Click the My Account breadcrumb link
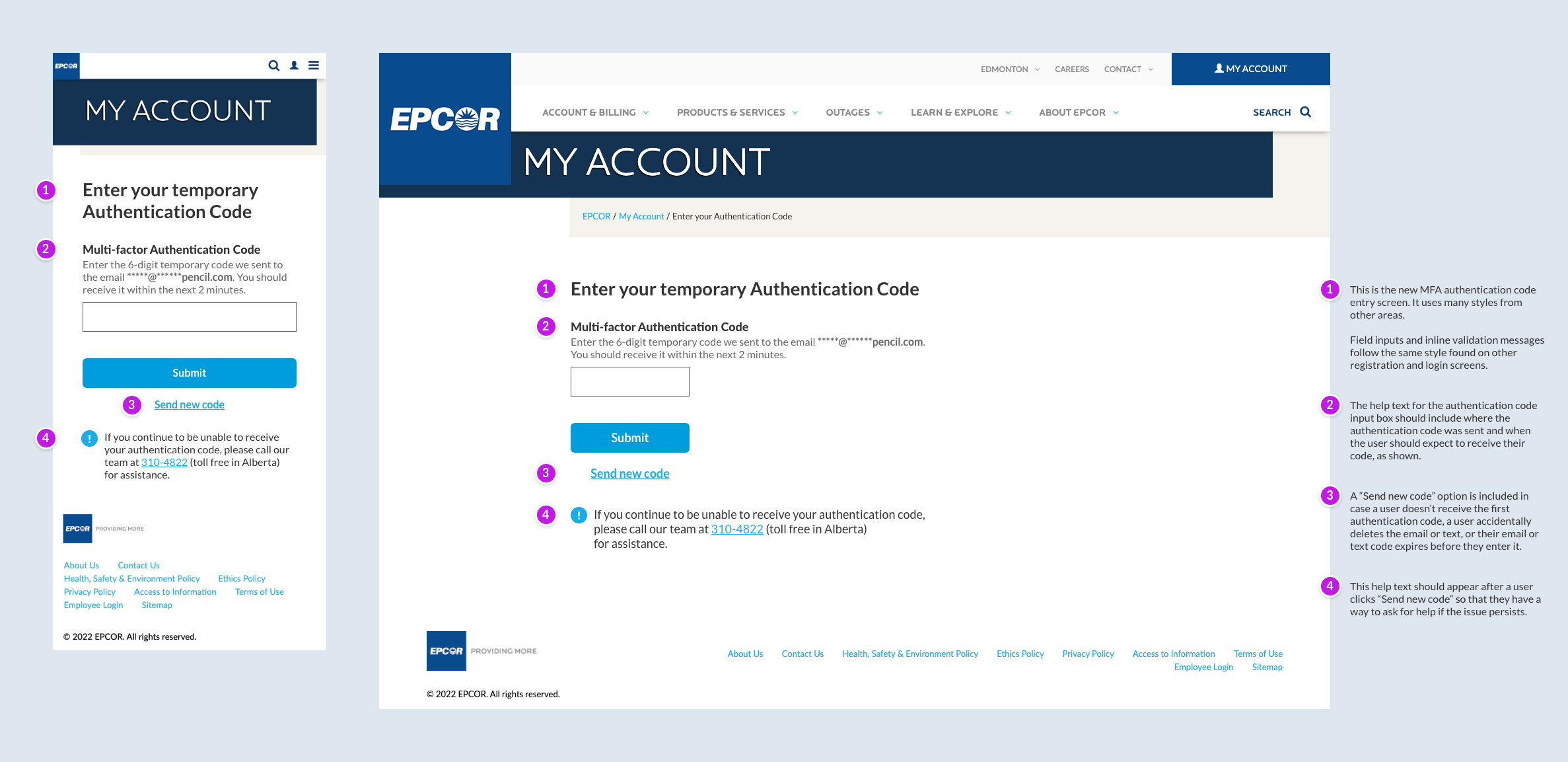The width and height of the screenshot is (1568, 762). 641,216
